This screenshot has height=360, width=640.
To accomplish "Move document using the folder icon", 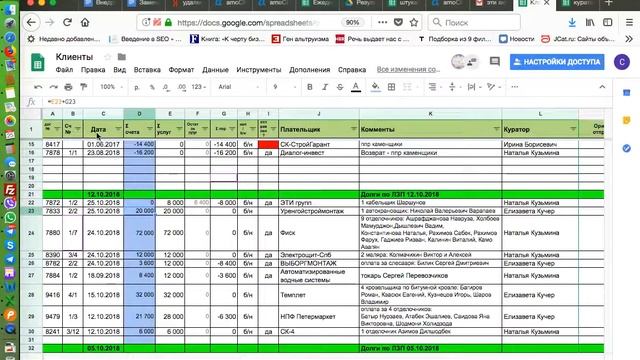I will point(122,57).
